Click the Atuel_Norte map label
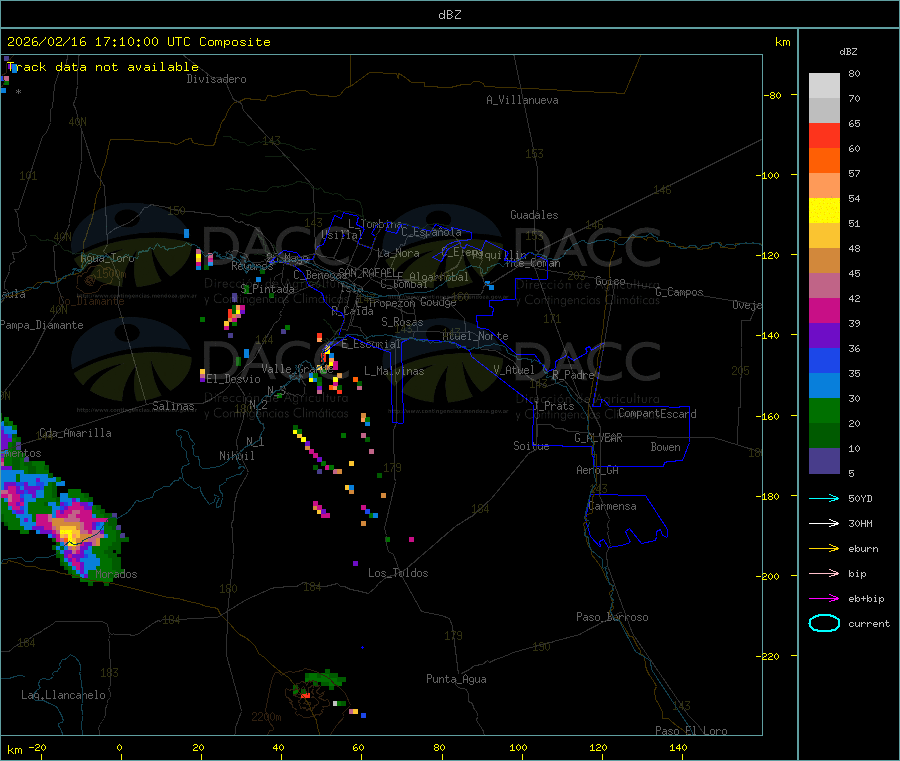 coord(475,336)
